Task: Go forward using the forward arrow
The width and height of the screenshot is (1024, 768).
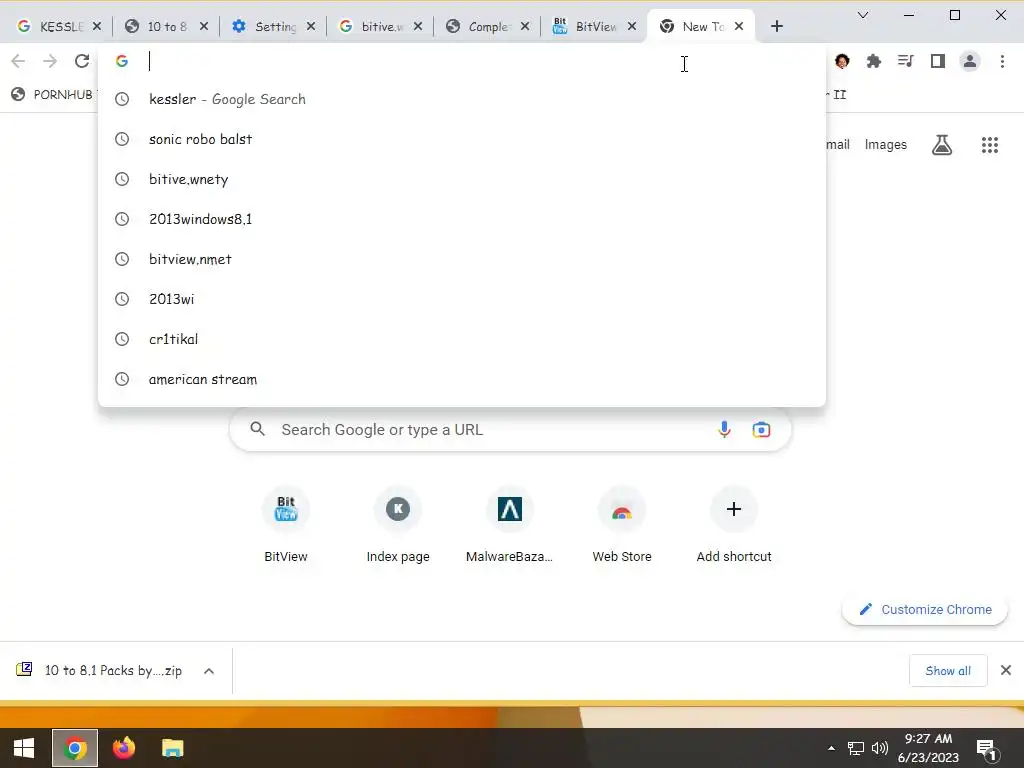Action: (x=50, y=61)
